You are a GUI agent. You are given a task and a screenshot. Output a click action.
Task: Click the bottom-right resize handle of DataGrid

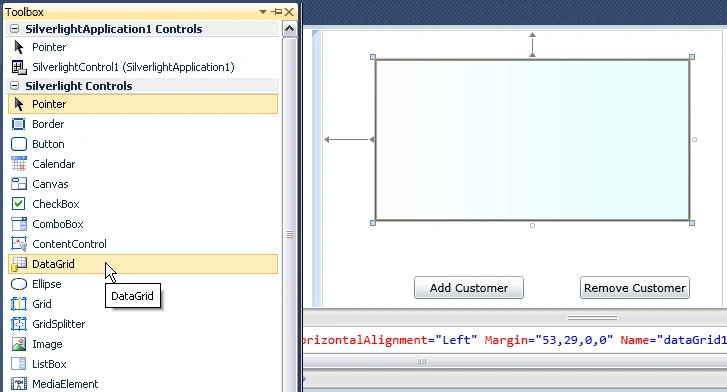(692, 223)
